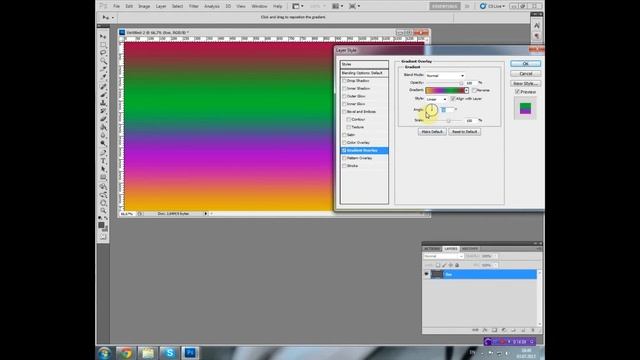Open the Windows Start menu
This screenshot has width=640, height=360.
click(104, 353)
